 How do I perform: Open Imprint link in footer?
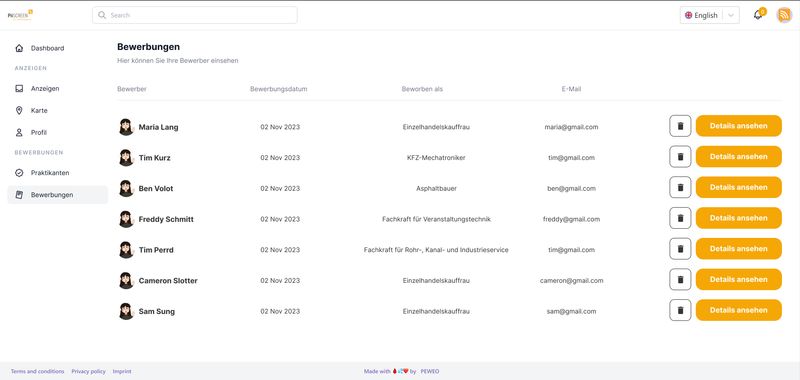122,371
